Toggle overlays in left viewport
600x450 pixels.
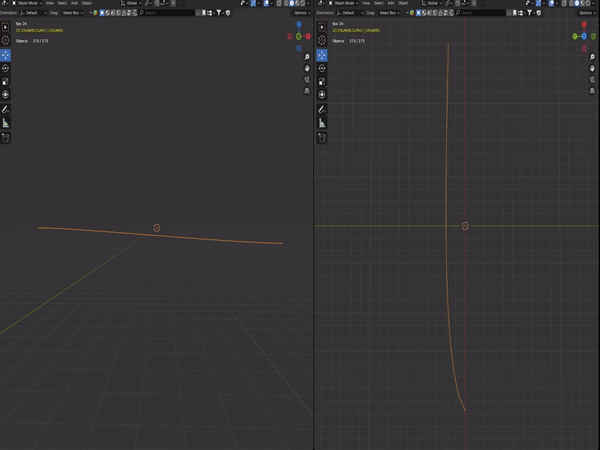[266, 3]
